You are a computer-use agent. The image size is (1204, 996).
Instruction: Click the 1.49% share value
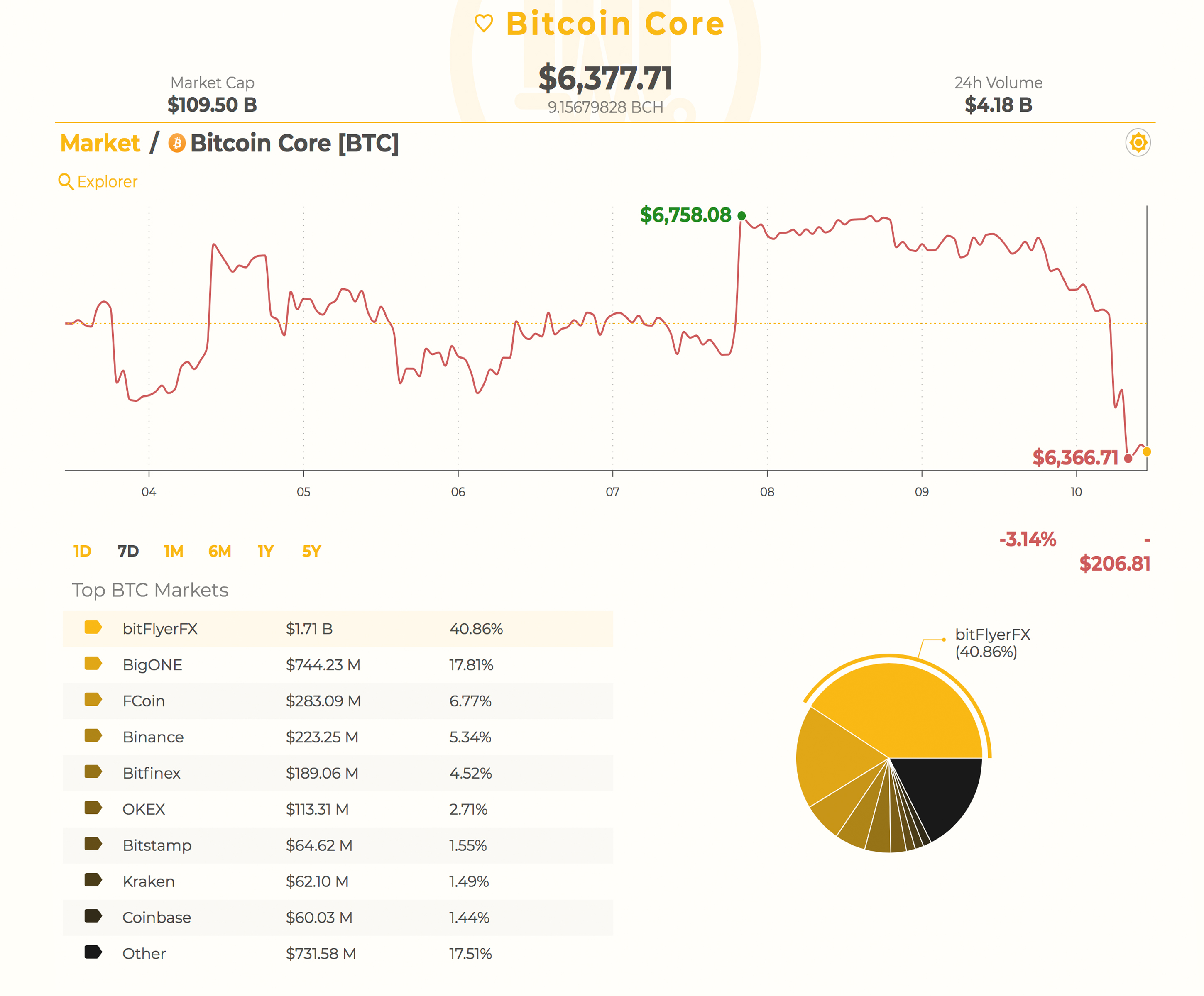point(469,882)
